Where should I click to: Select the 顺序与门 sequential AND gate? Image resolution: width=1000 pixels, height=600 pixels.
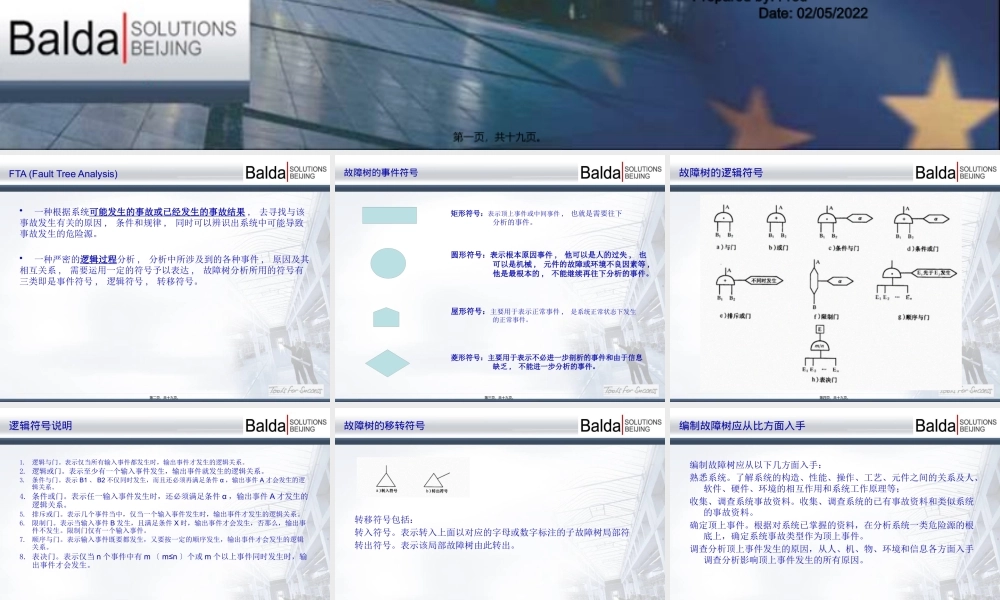tap(892, 272)
